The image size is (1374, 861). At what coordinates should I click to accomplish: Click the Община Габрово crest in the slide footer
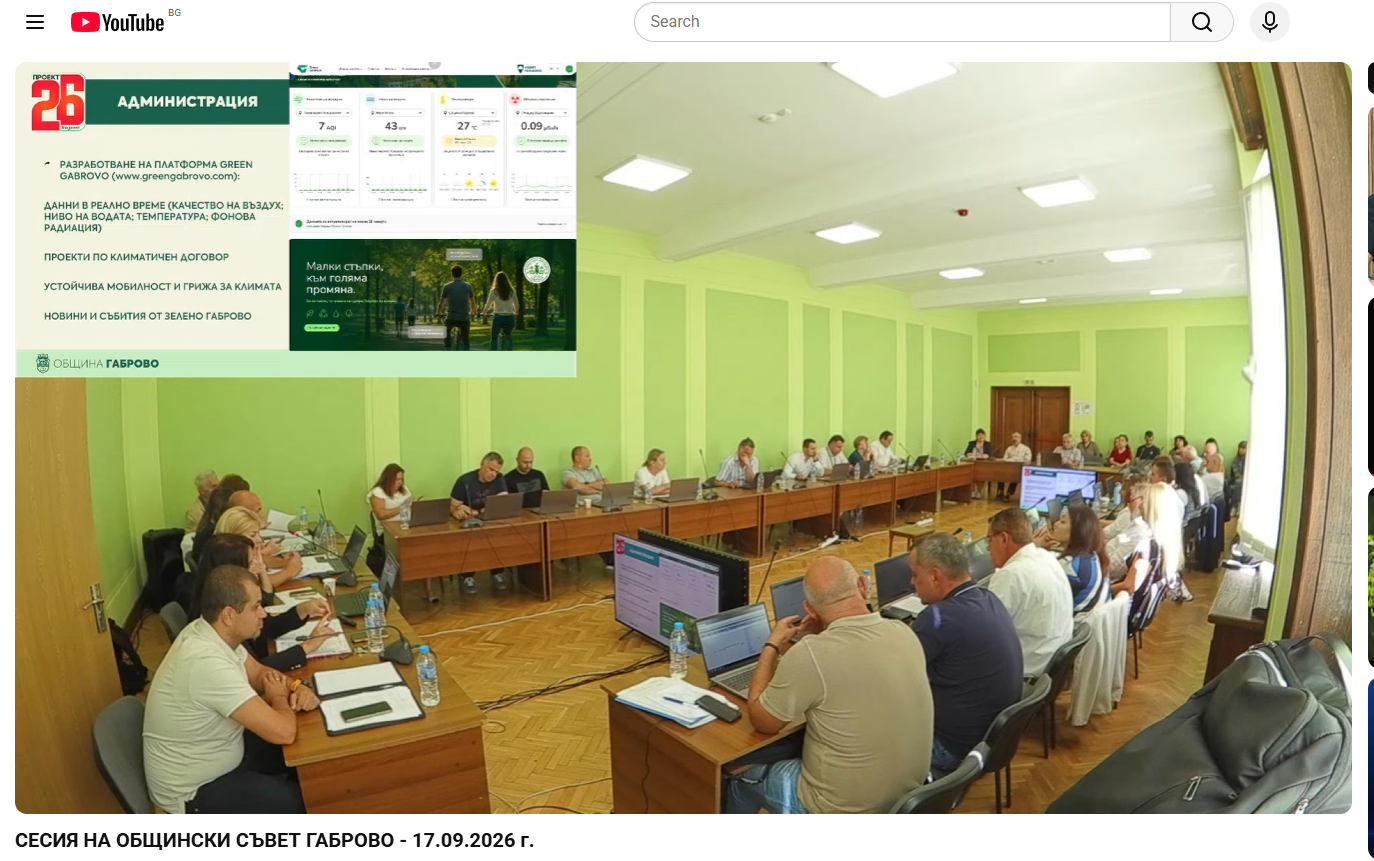pos(42,363)
